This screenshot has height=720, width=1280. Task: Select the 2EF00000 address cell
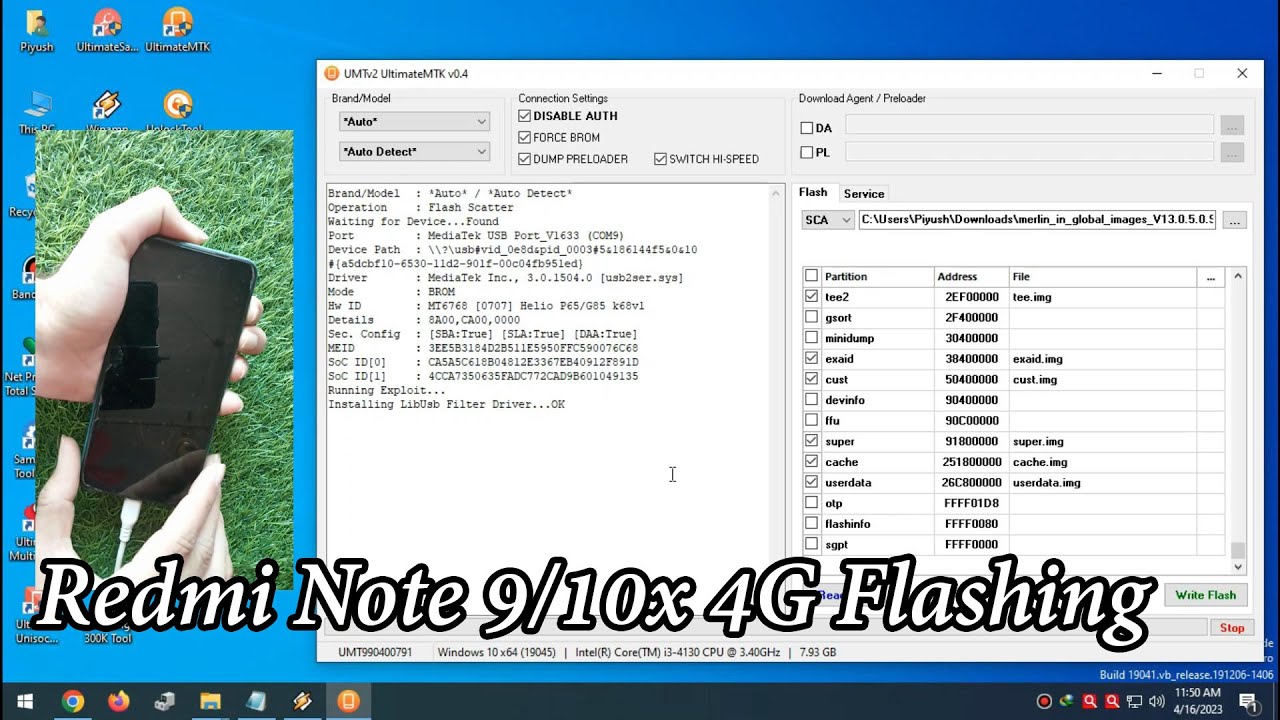pyautogui.click(x=971, y=297)
